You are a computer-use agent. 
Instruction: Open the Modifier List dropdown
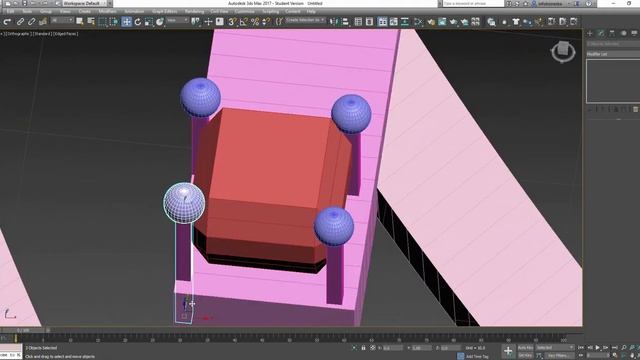coord(613,54)
